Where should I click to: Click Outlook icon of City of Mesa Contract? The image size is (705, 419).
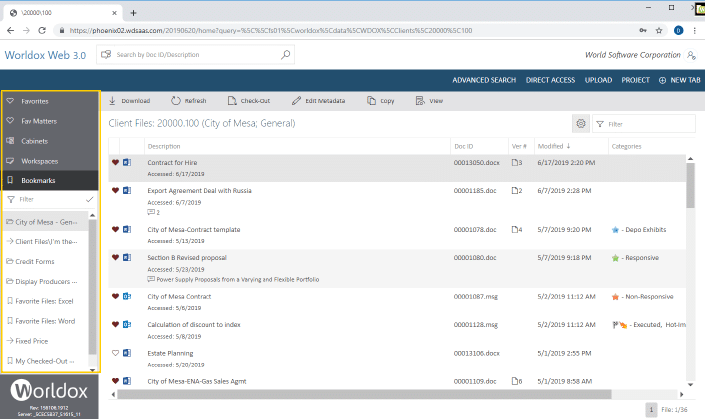click(x=127, y=296)
